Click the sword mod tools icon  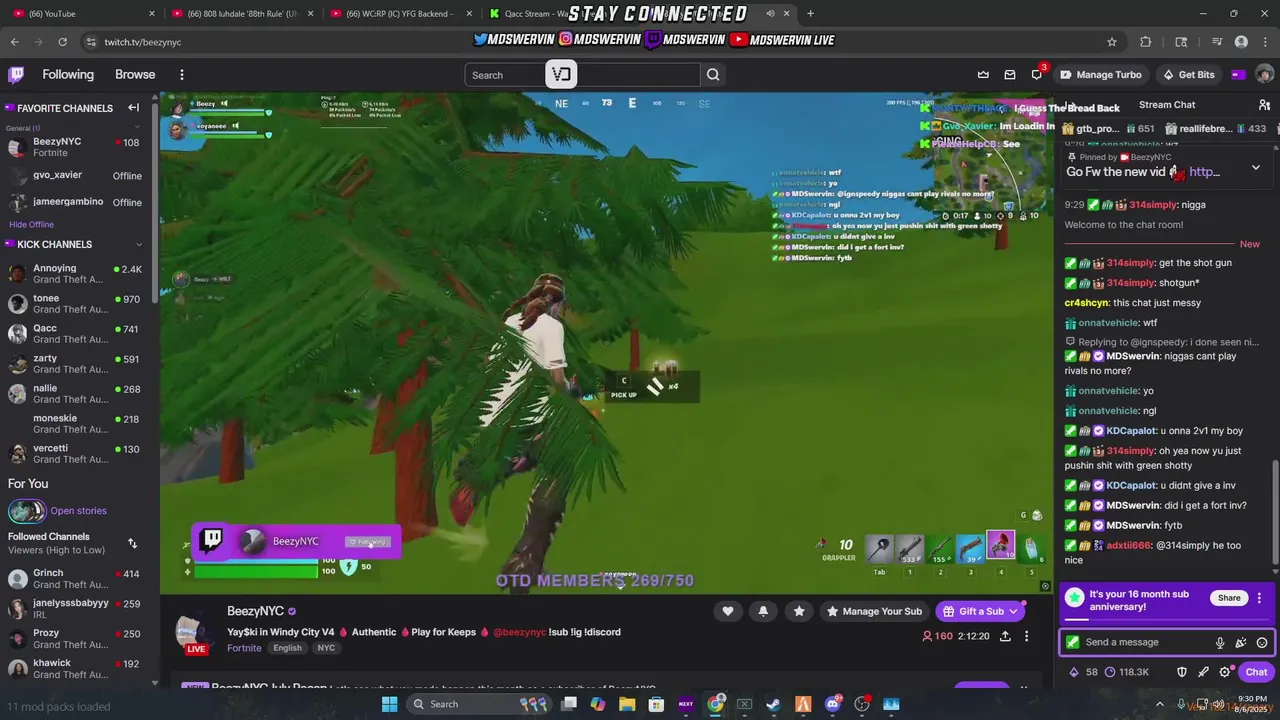click(x=1203, y=672)
